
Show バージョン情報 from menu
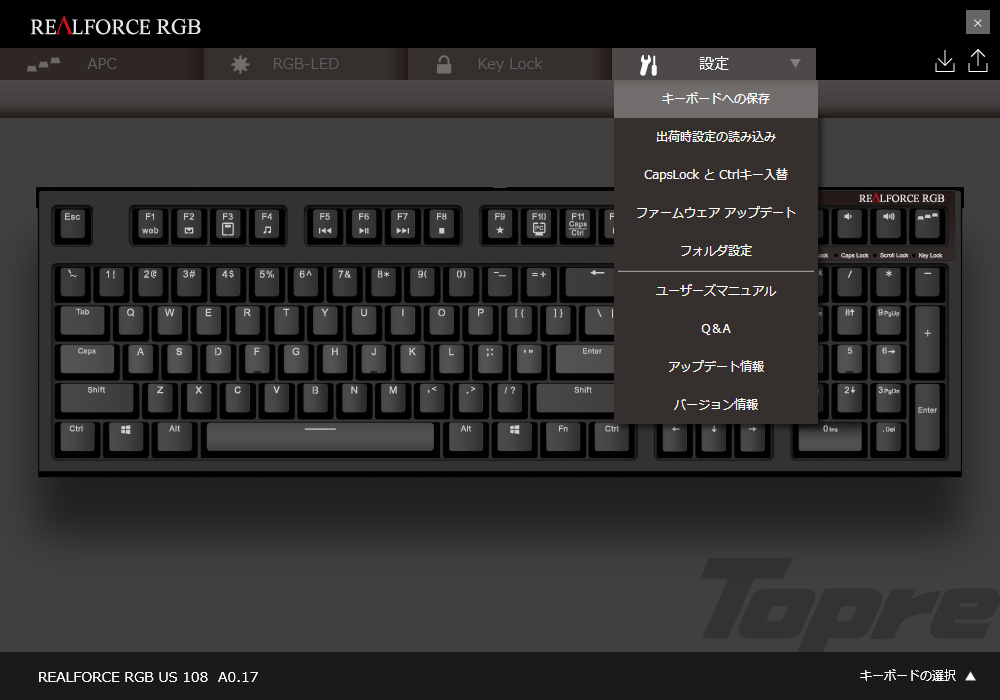[716, 404]
